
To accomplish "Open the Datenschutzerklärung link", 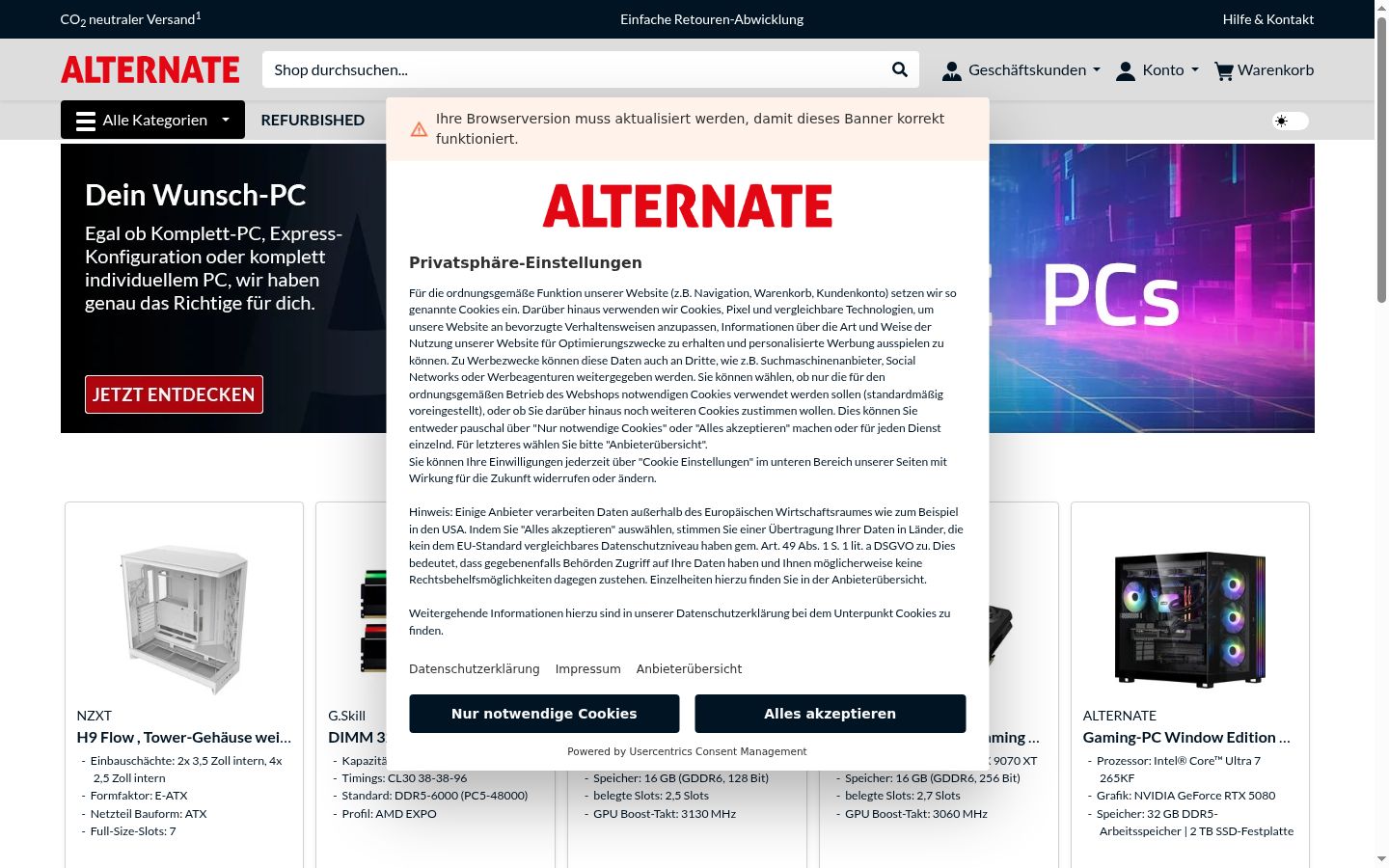I will click(475, 668).
